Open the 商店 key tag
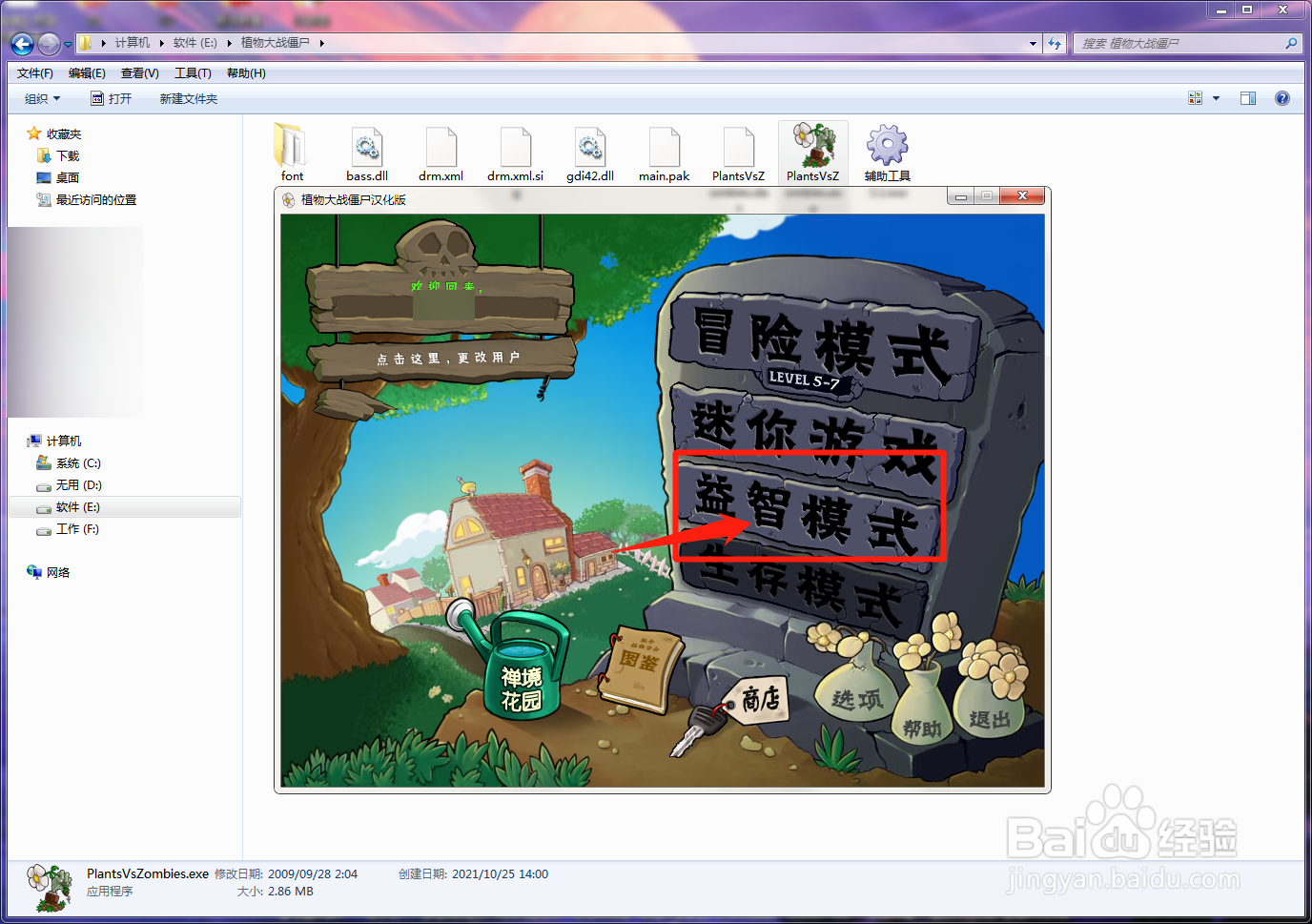The width and height of the screenshot is (1312, 924). 760,700
